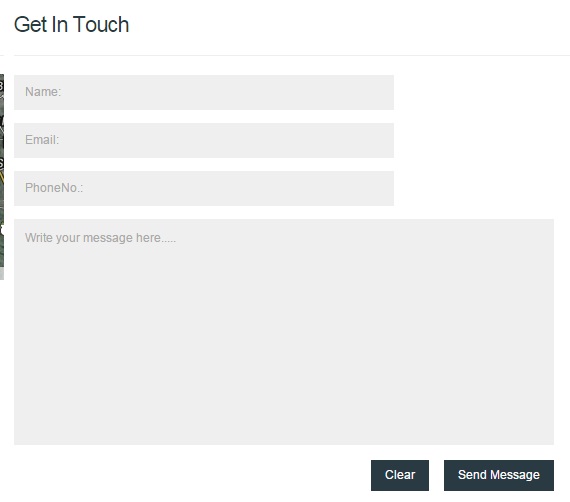This screenshot has height=502, width=570.
Task: Select the PhoneNo. input field
Action: tap(204, 188)
